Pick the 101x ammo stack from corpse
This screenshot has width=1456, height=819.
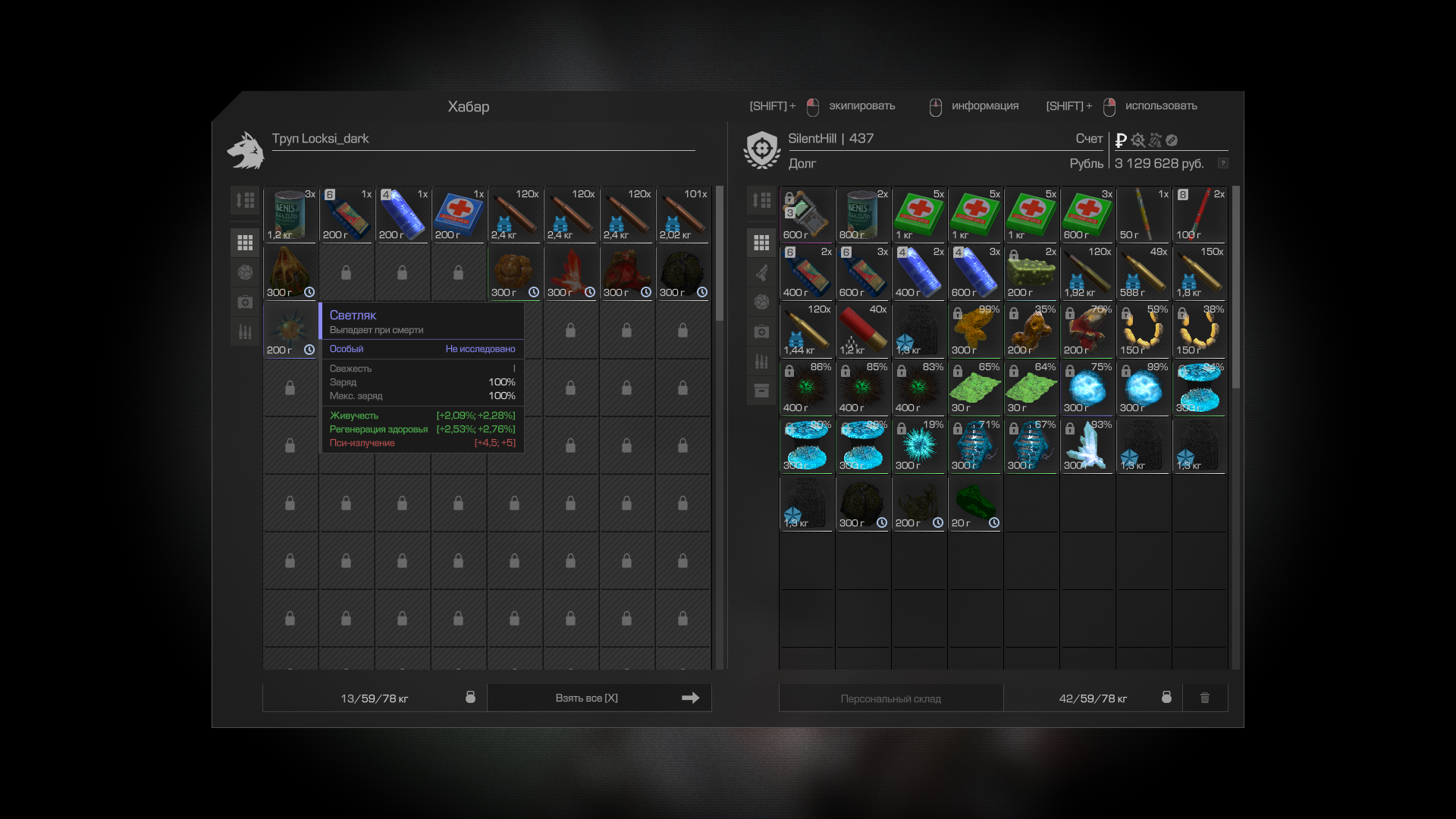(x=683, y=215)
